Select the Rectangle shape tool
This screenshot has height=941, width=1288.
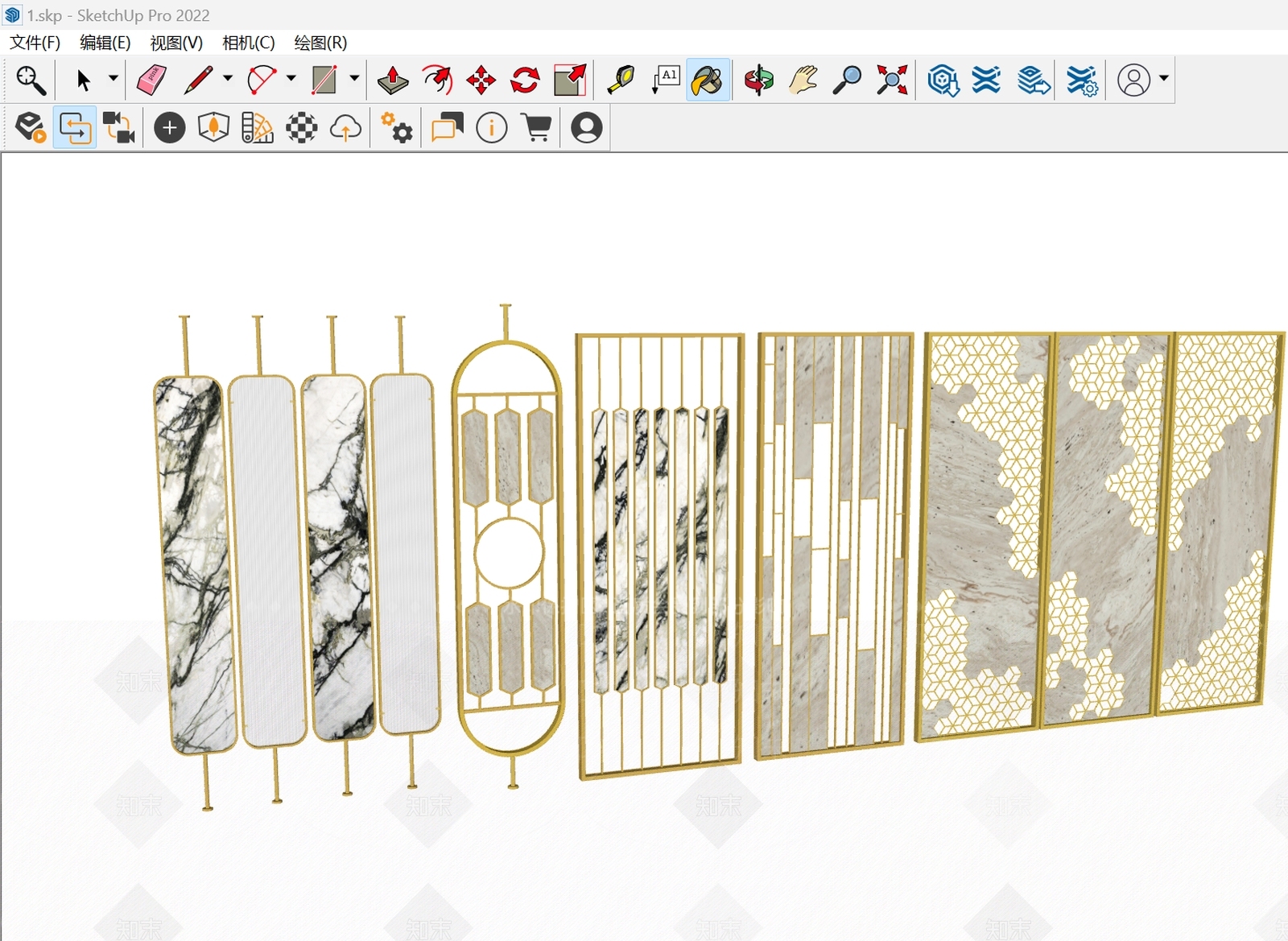tap(324, 80)
